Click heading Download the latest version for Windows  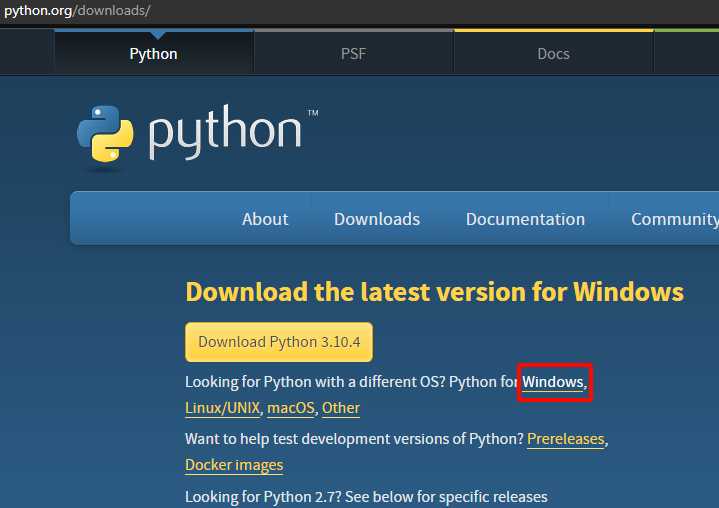pos(434,292)
